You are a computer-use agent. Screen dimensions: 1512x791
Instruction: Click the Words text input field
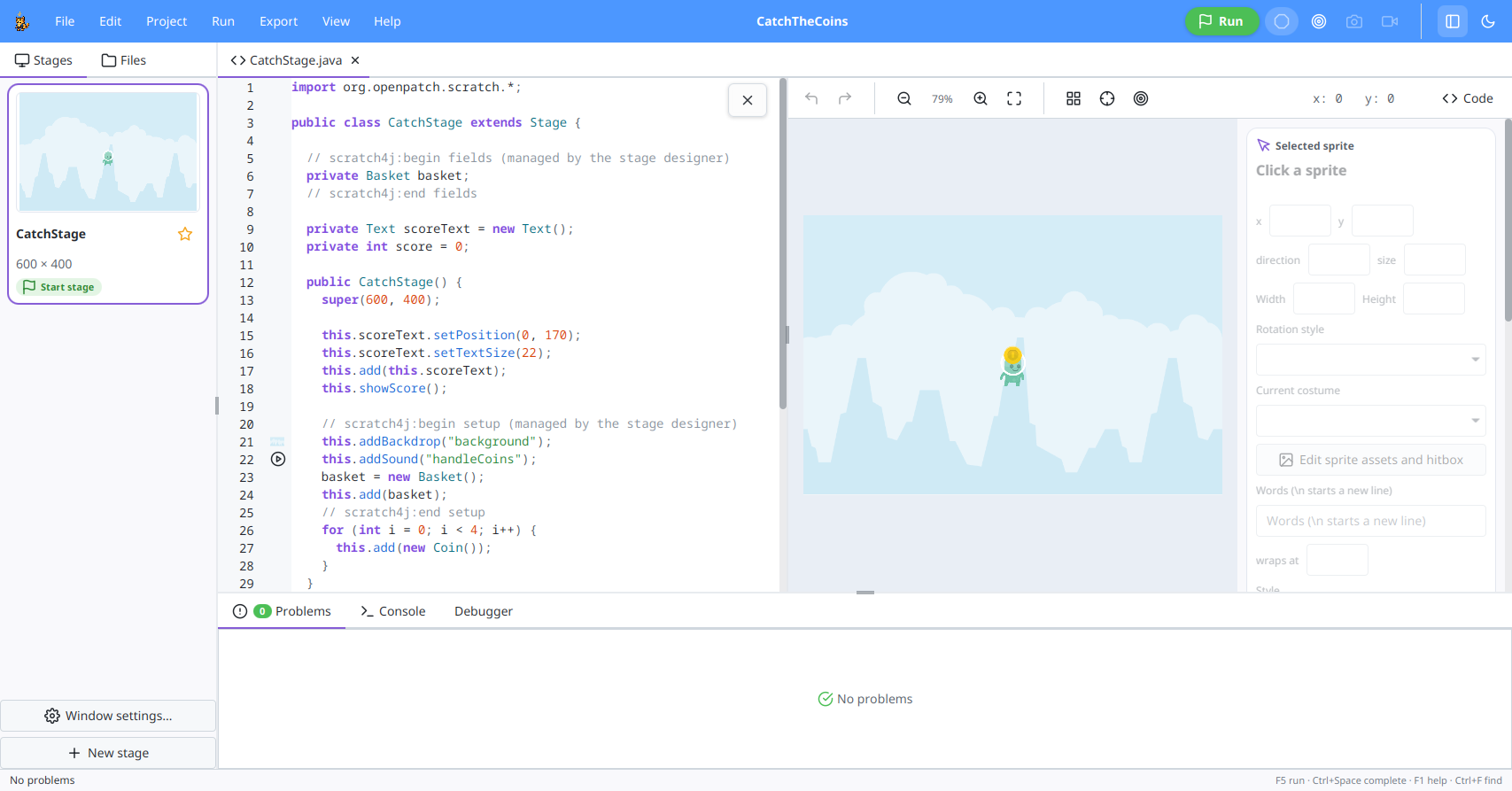pos(1370,521)
